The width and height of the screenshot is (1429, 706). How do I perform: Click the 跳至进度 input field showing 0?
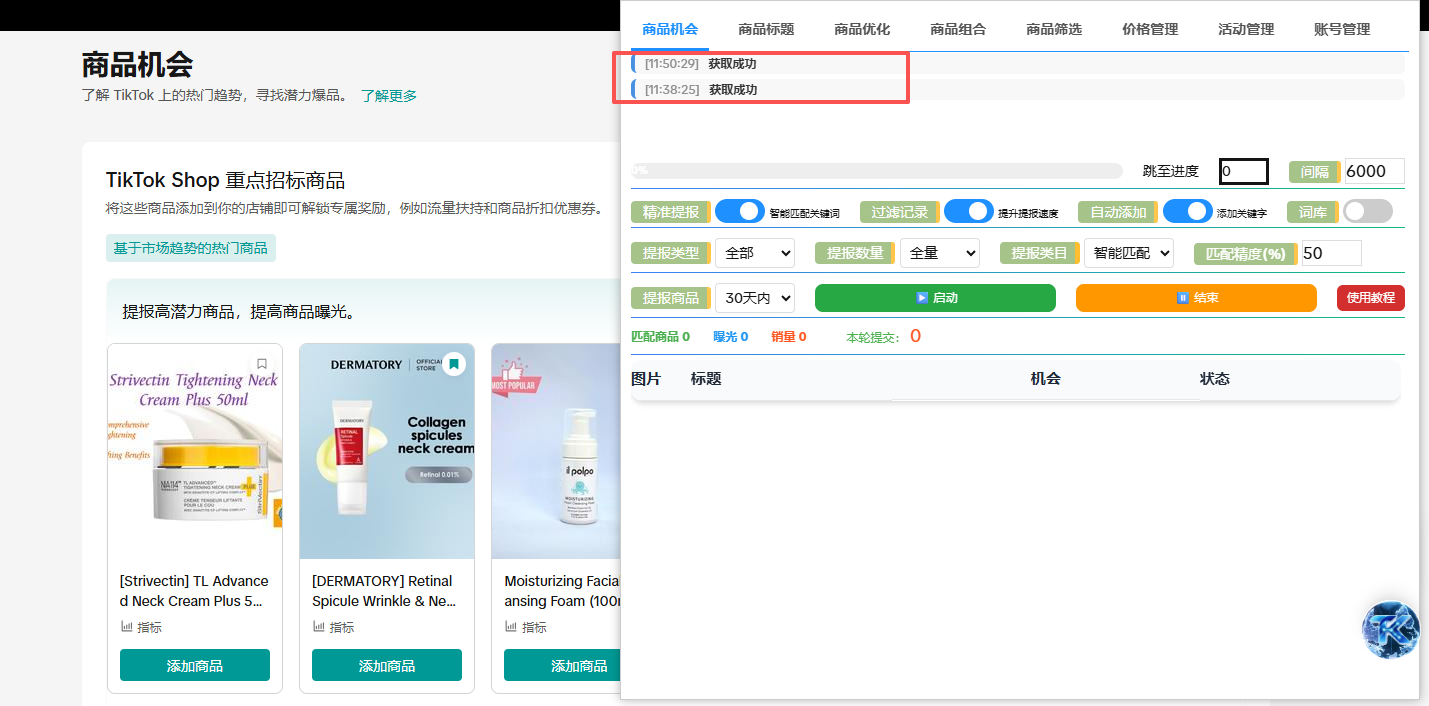1243,171
